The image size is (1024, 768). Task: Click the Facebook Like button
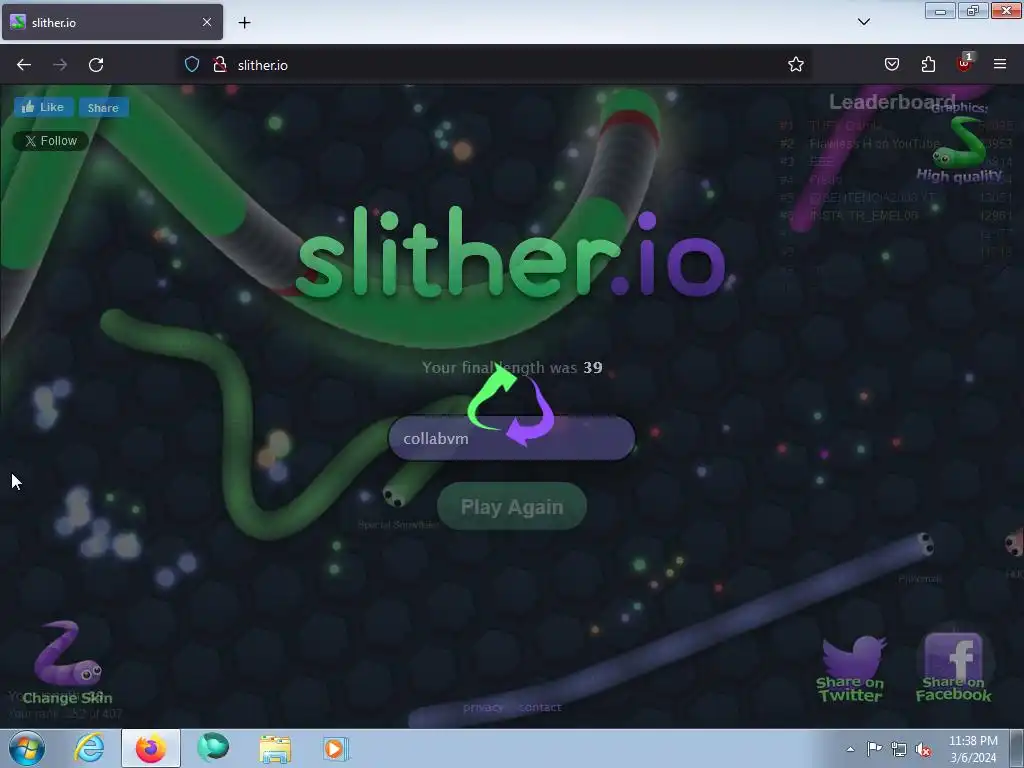coord(44,107)
